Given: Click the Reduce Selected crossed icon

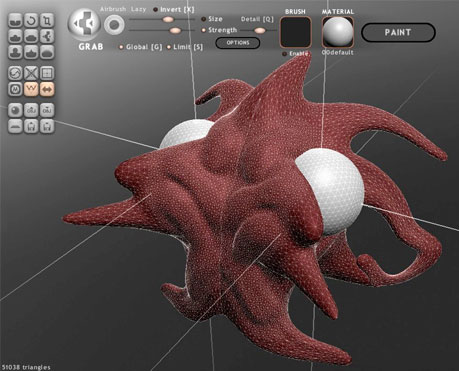Looking at the screenshot, I should pos(31,73).
